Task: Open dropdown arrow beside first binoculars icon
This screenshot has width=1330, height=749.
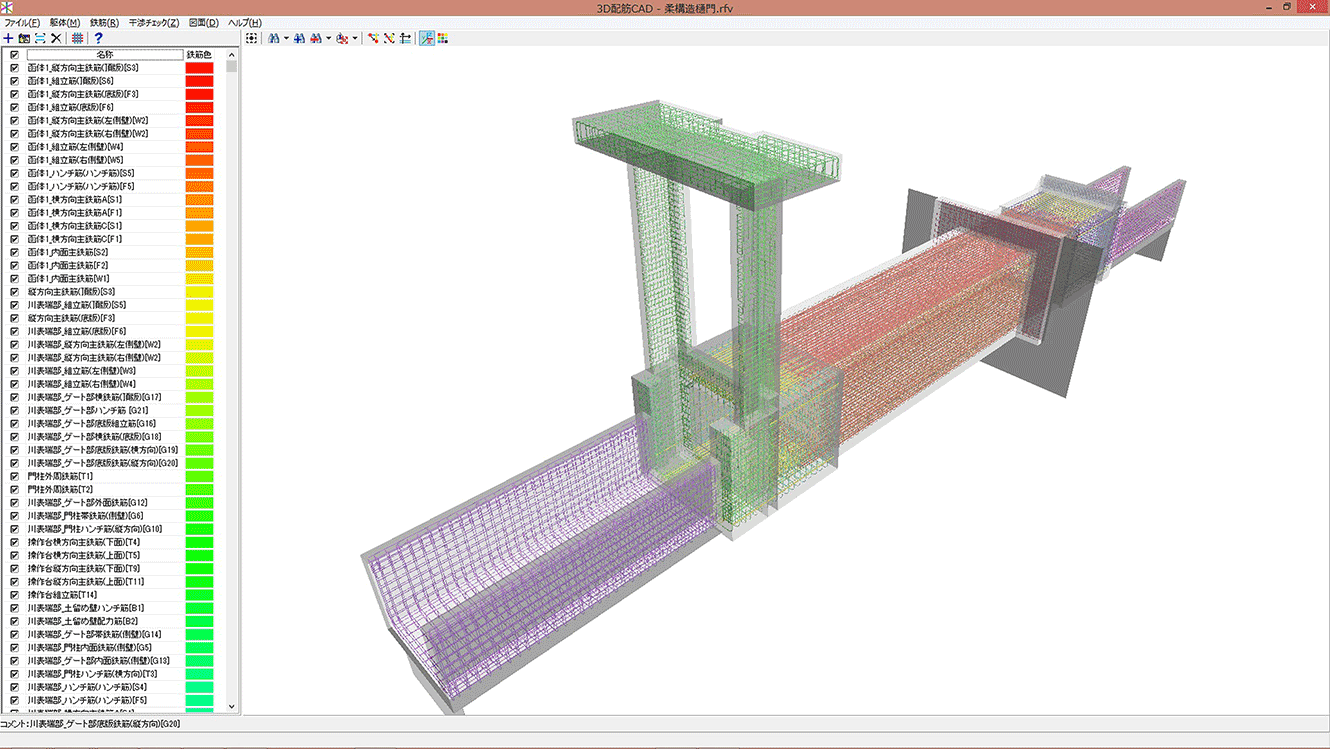Action: point(286,39)
